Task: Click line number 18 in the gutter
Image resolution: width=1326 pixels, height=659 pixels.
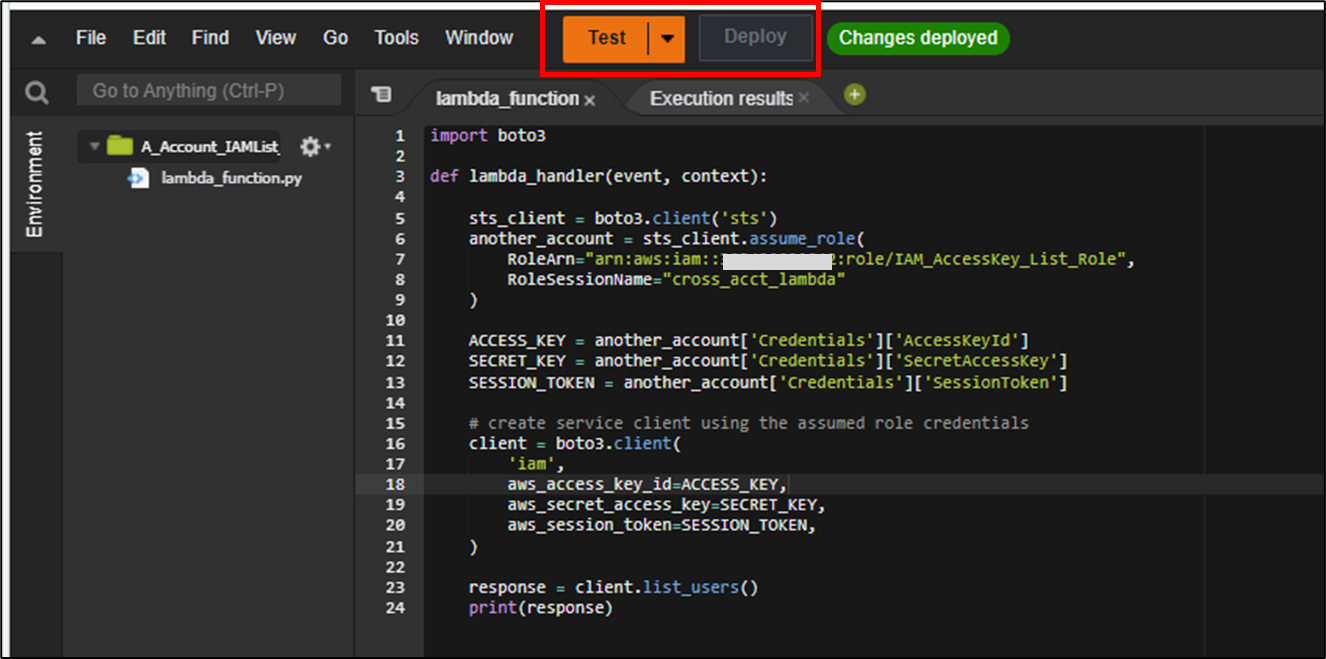Action: [x=395, y=484]
